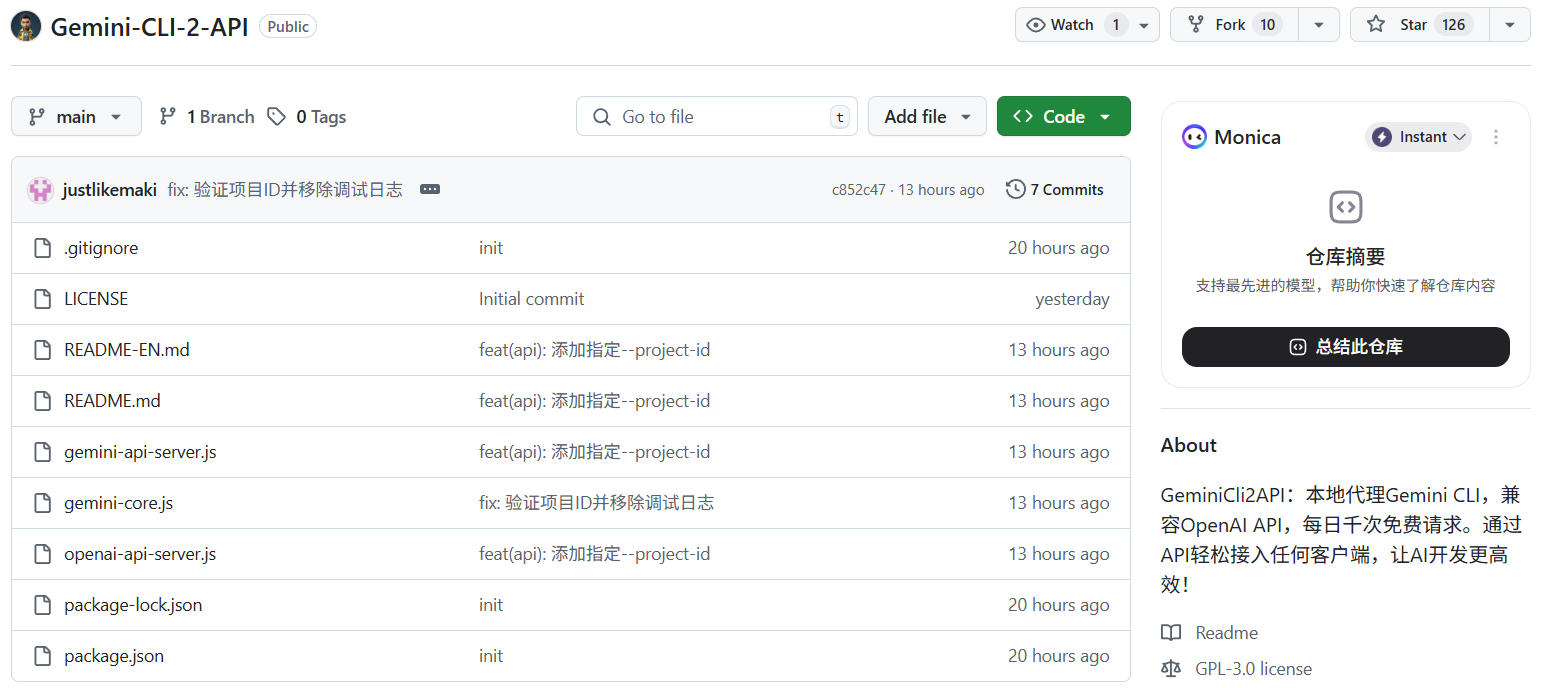
Task: Open the 7 Commits history
Action: [x=1055, y=189]
